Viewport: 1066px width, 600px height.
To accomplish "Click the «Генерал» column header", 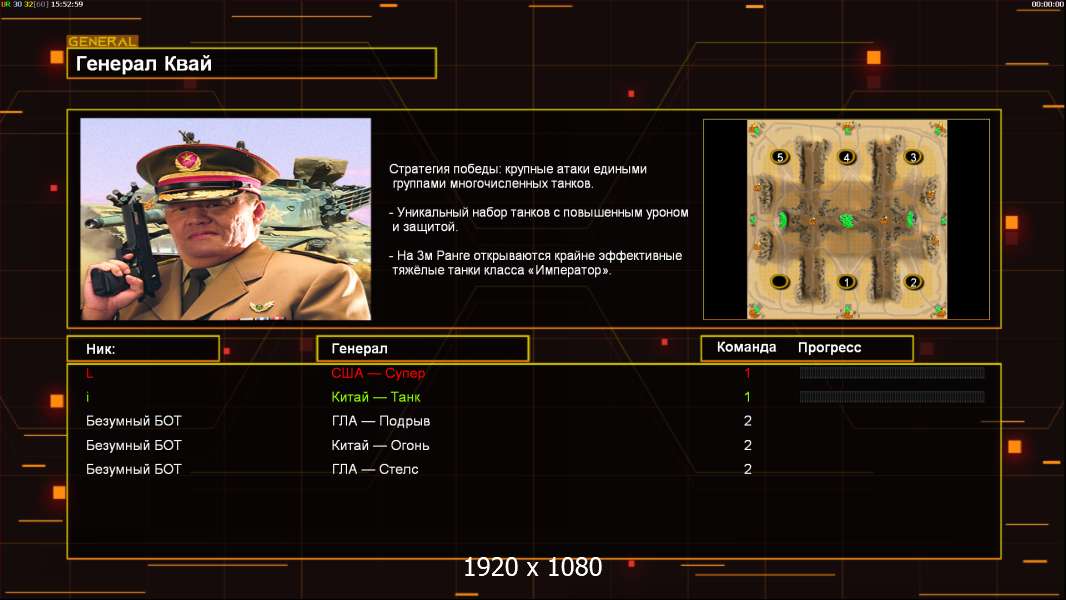I will pyautogui.click(x=423, y=349).
